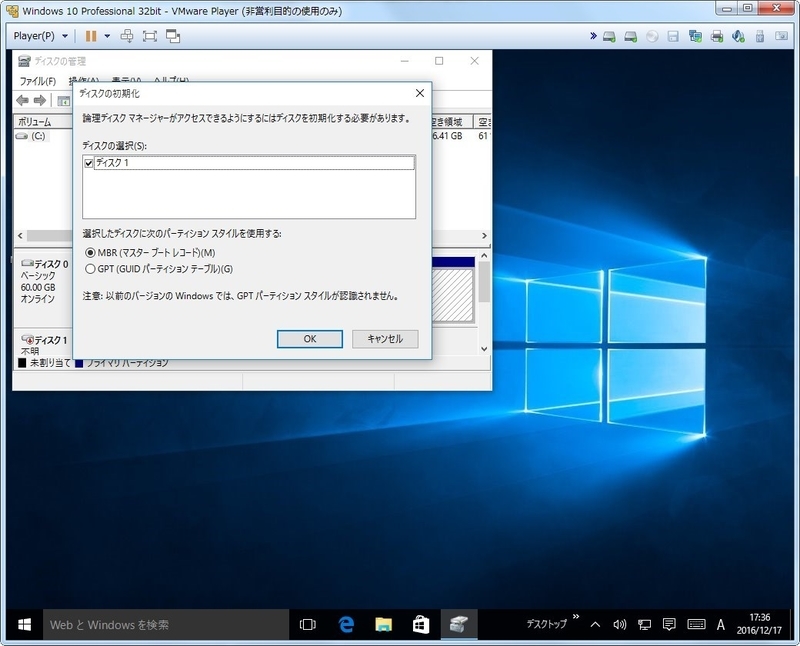The width and height of the screenshot is (800, 646).
Task: Click the first hard disk device icon
Action: pos(609,37)
